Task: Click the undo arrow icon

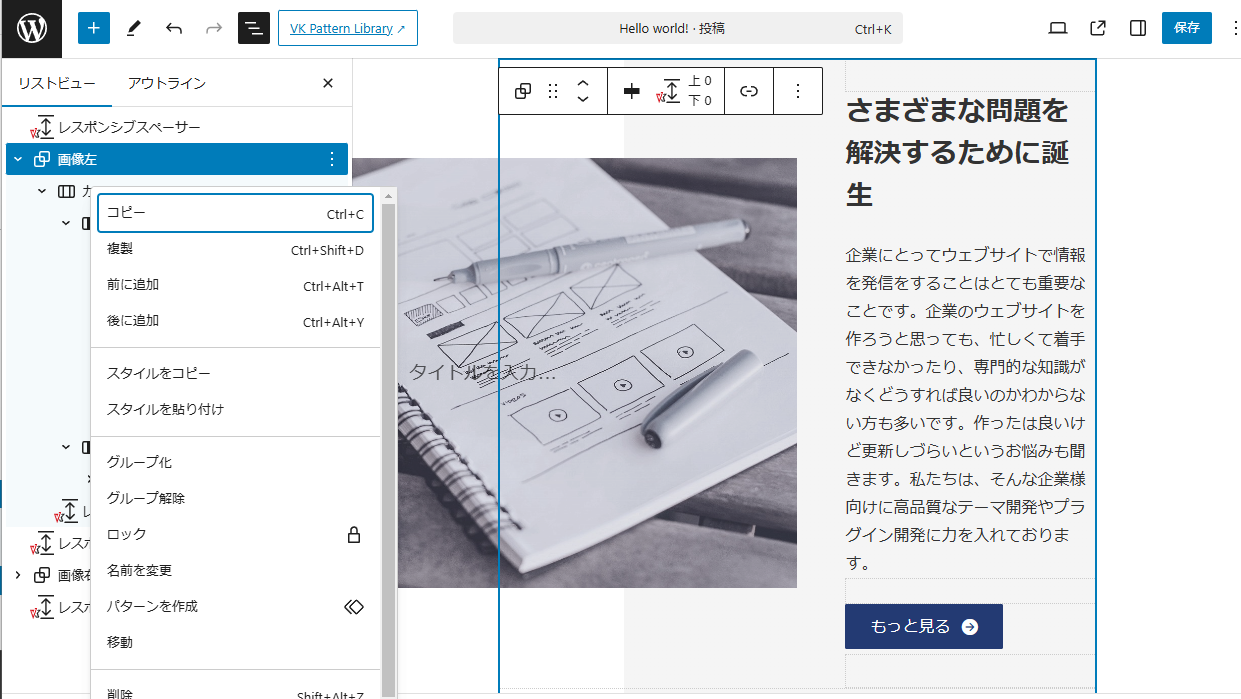Action: click(174, 28)
